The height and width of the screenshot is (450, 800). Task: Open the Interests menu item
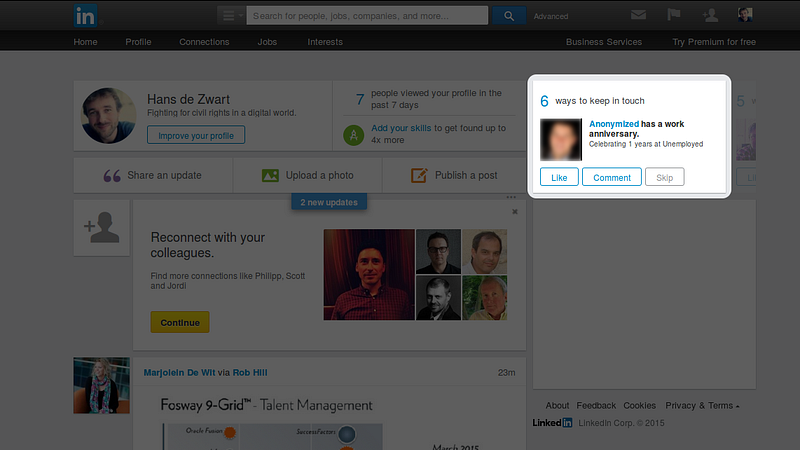[325, 42]
